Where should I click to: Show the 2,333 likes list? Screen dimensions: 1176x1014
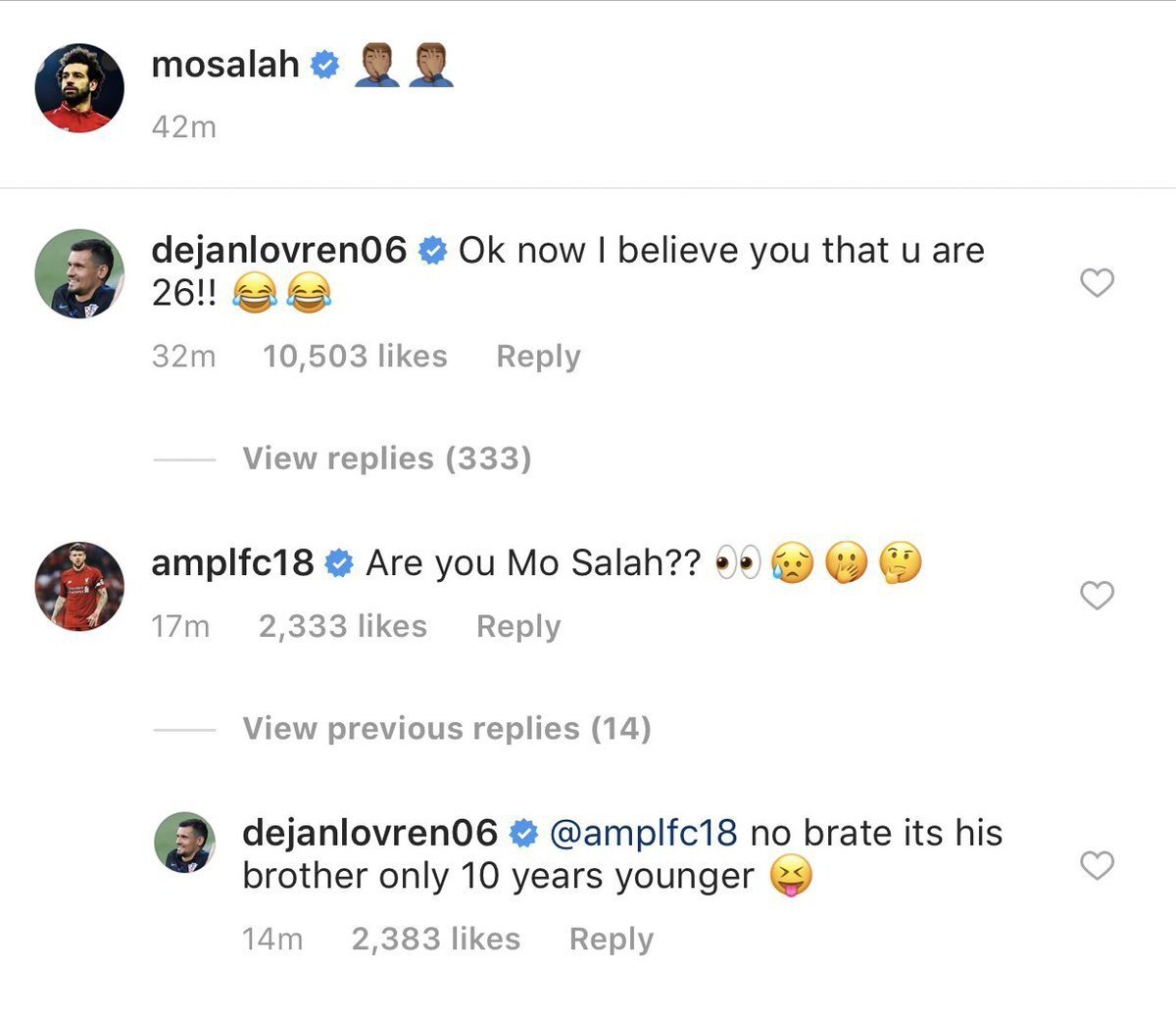click(x=343, y=626)
